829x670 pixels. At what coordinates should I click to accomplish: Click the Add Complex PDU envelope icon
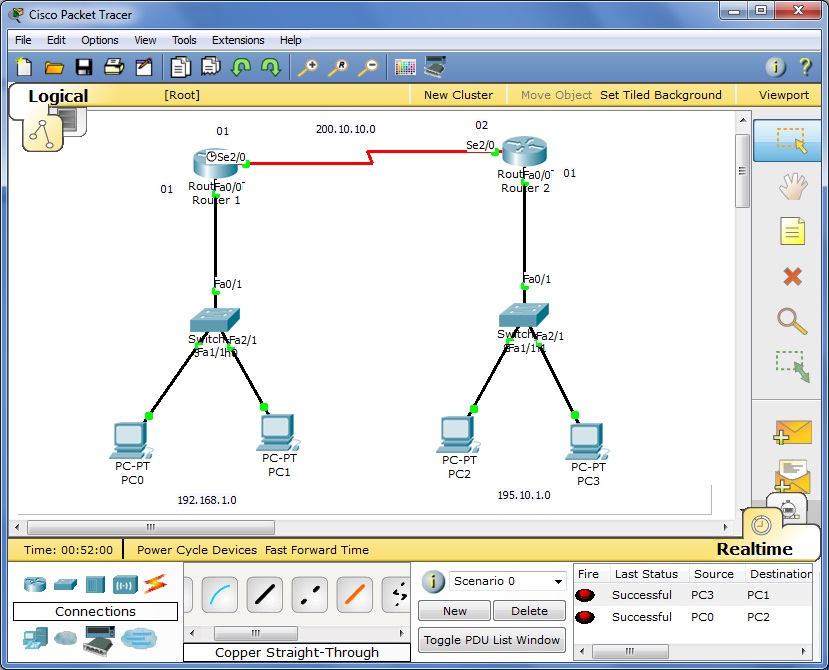[x=793, y=475]
